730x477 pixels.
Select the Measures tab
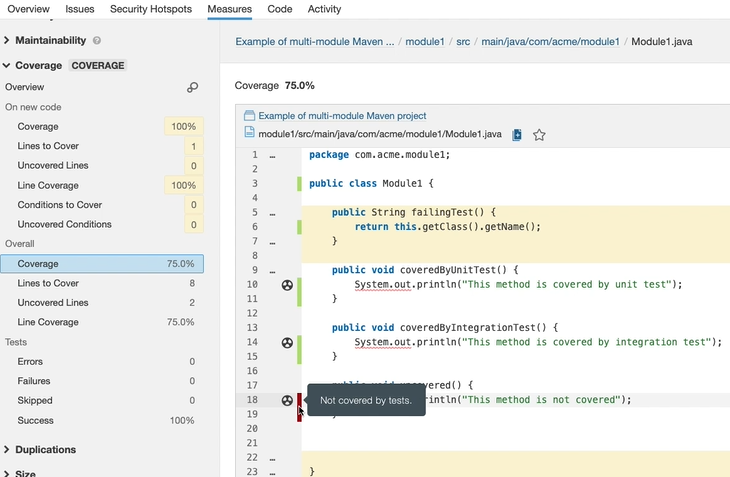click(230, 9)
